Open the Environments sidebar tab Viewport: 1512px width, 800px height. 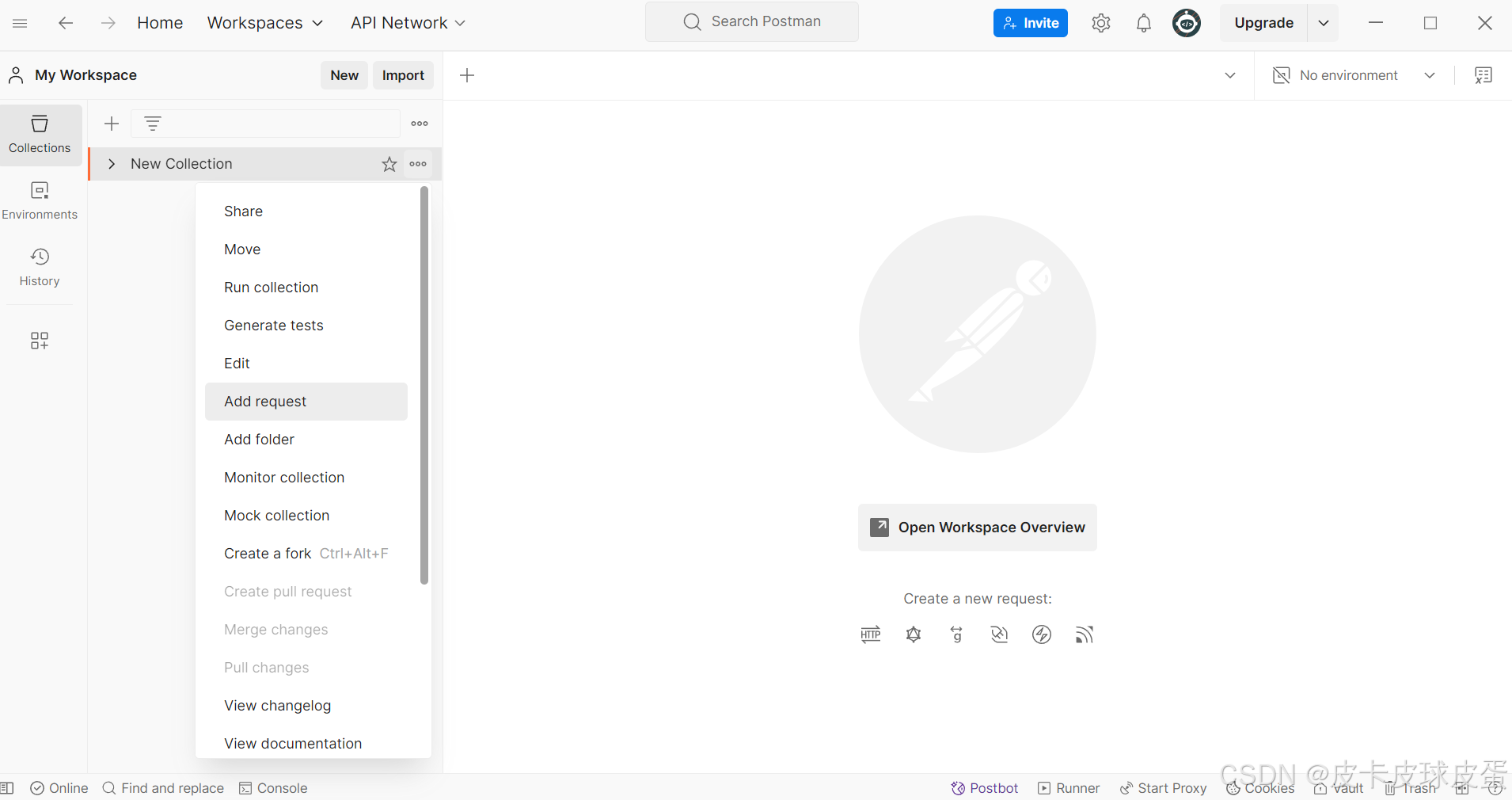point(40,201)
